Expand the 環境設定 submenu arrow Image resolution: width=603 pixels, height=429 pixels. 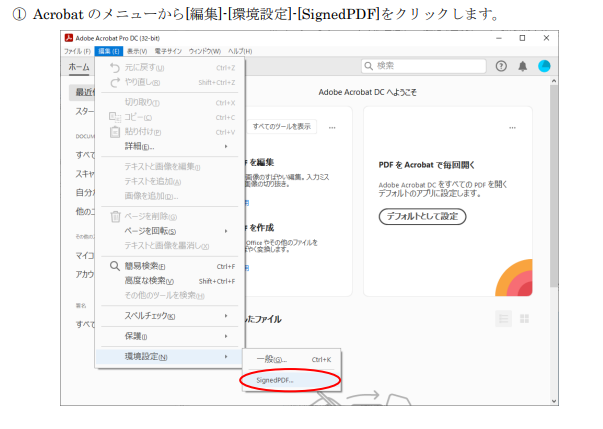pos(226,357)
